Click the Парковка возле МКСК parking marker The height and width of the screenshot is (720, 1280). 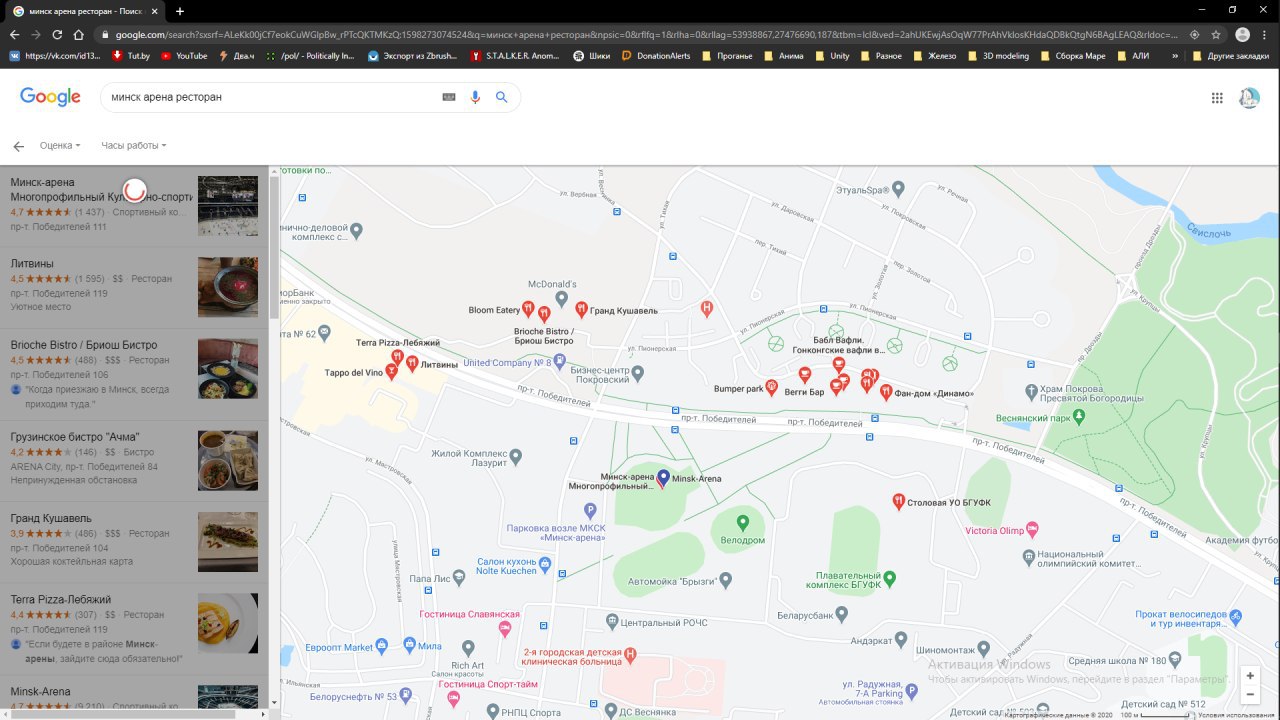(x=590, y=511)
